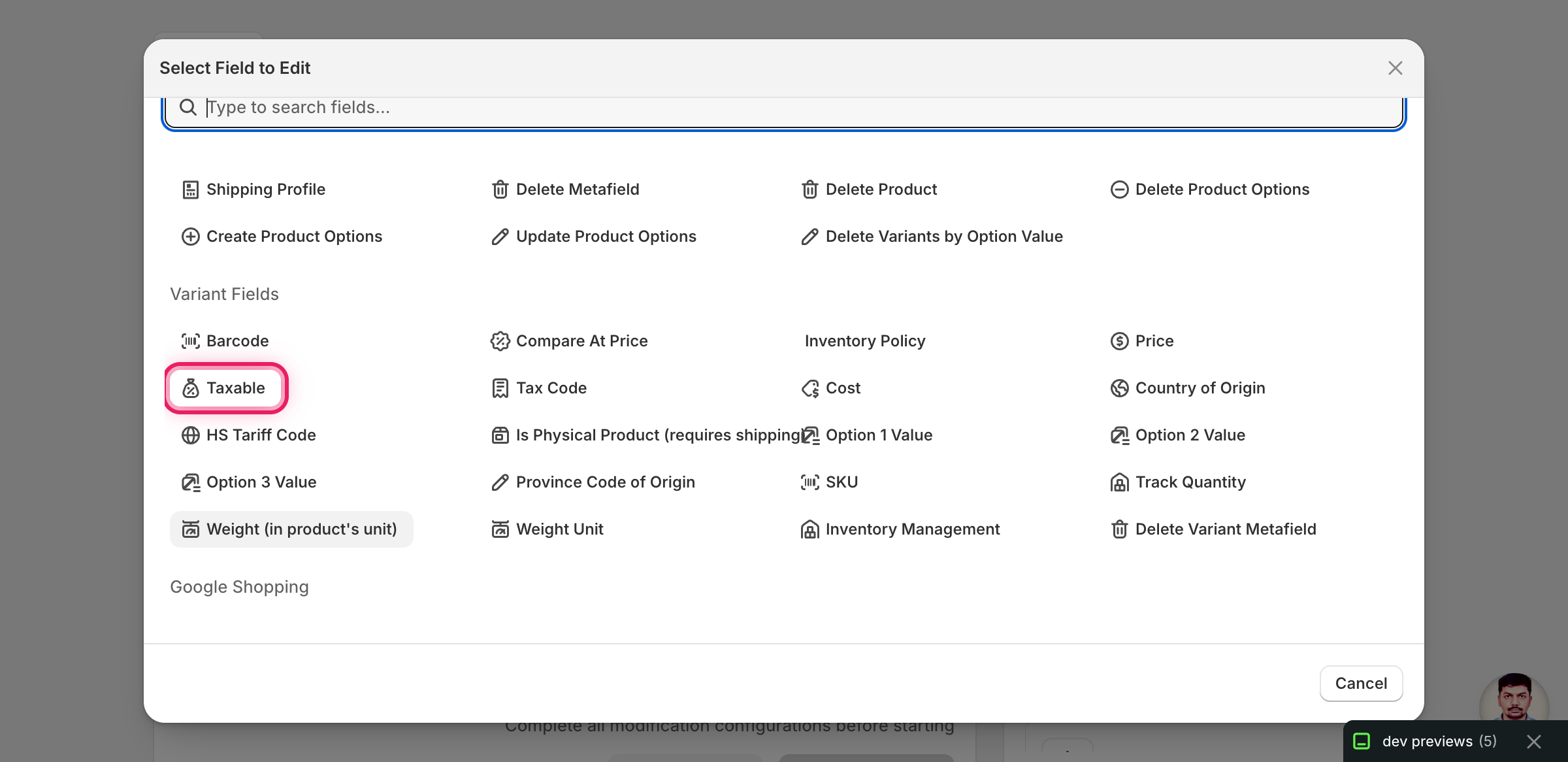Open the Shipping Profile field
The width and height of the screenshot is (1568, 762).
(x=253, y=190)
